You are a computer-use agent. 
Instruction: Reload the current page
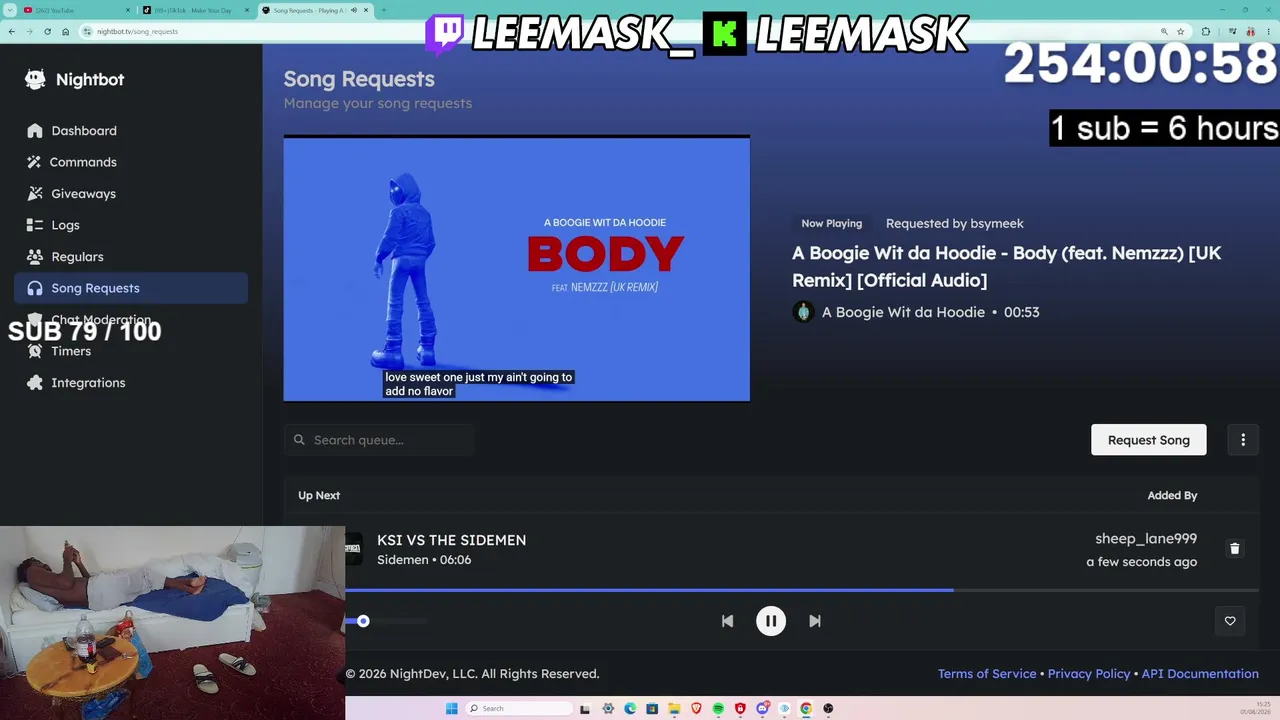(47, 31)
